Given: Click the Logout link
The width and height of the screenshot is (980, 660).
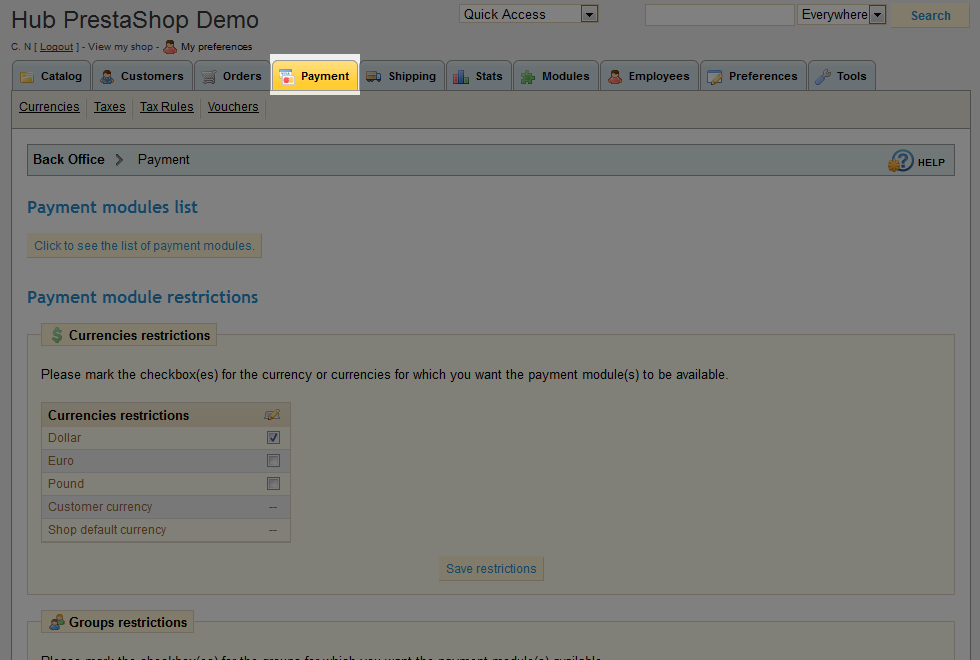Looking at the screenshot, I should [x=56, y=47].
